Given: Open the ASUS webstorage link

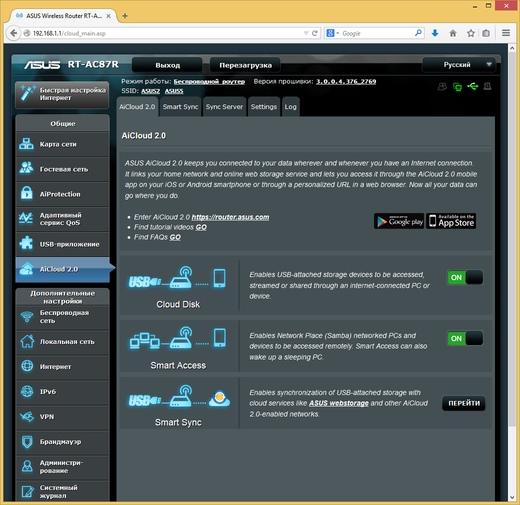Looking at the screenshot, I should 339,403.
